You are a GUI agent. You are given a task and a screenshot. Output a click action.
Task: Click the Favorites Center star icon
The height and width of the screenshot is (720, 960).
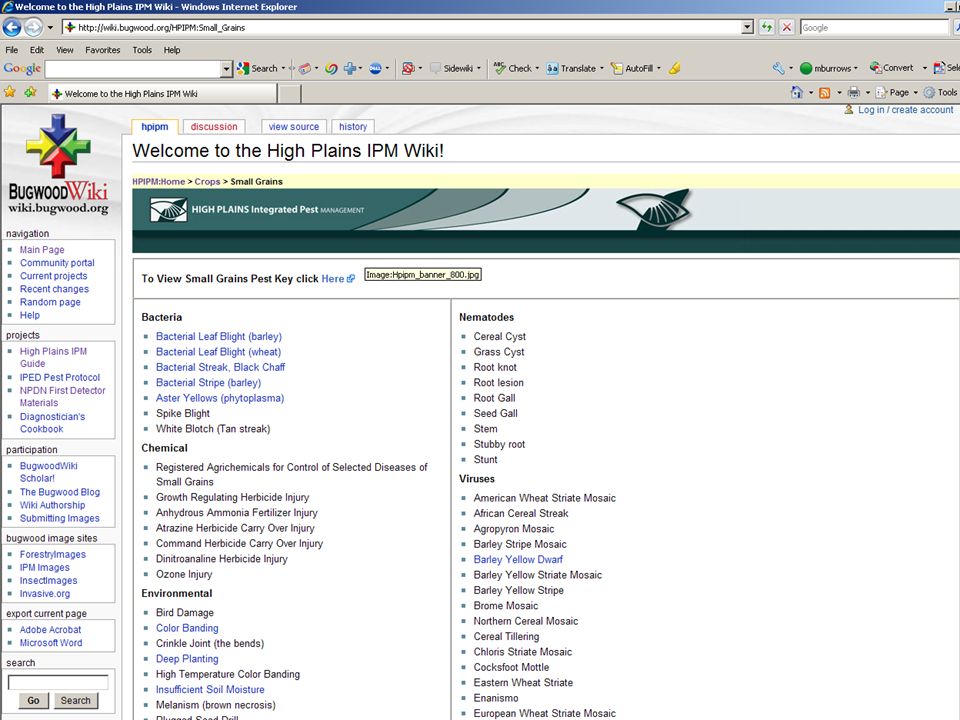pyautogui.click(x=10, y=92)
